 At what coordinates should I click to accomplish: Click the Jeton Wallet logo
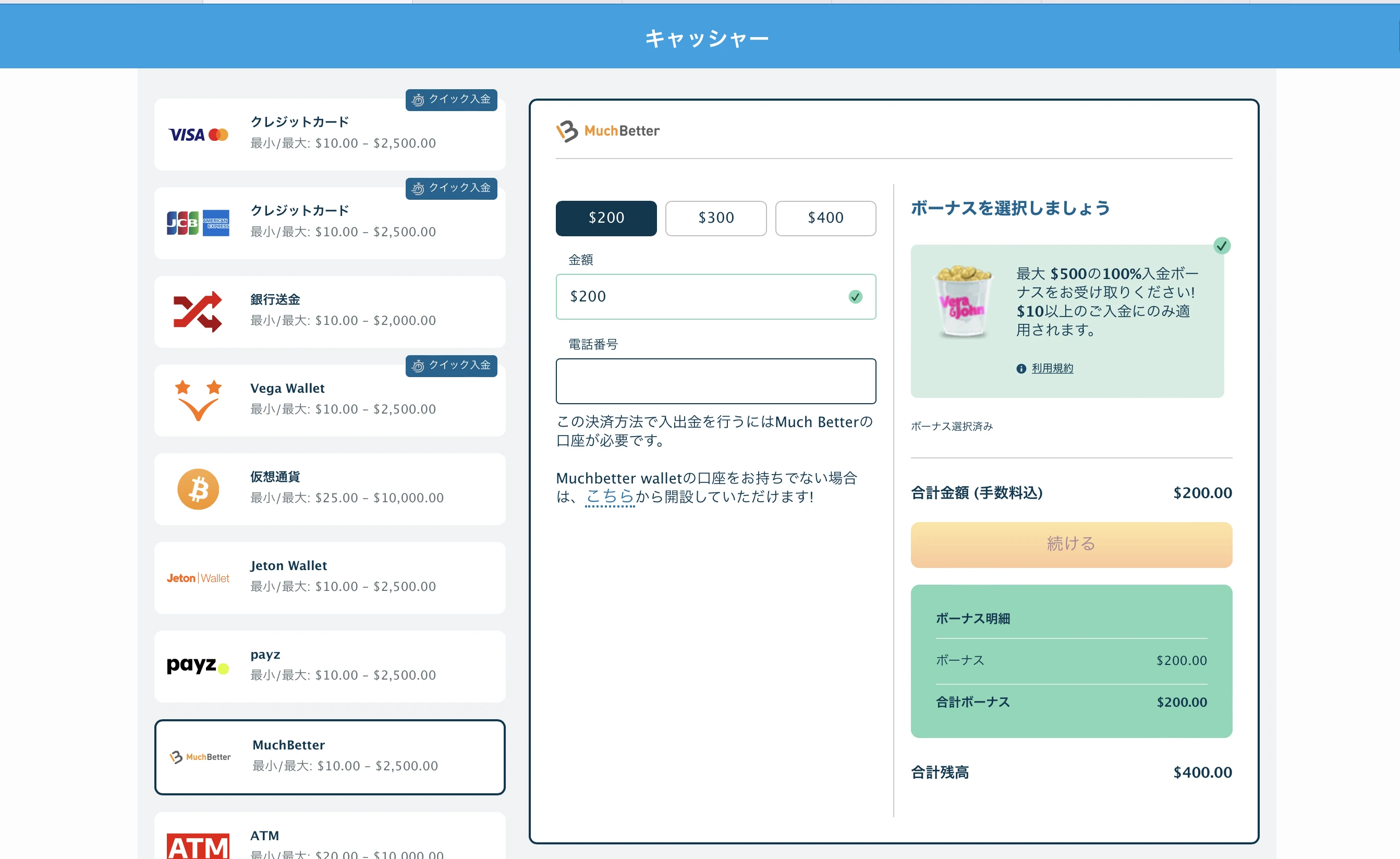point(198,578)
